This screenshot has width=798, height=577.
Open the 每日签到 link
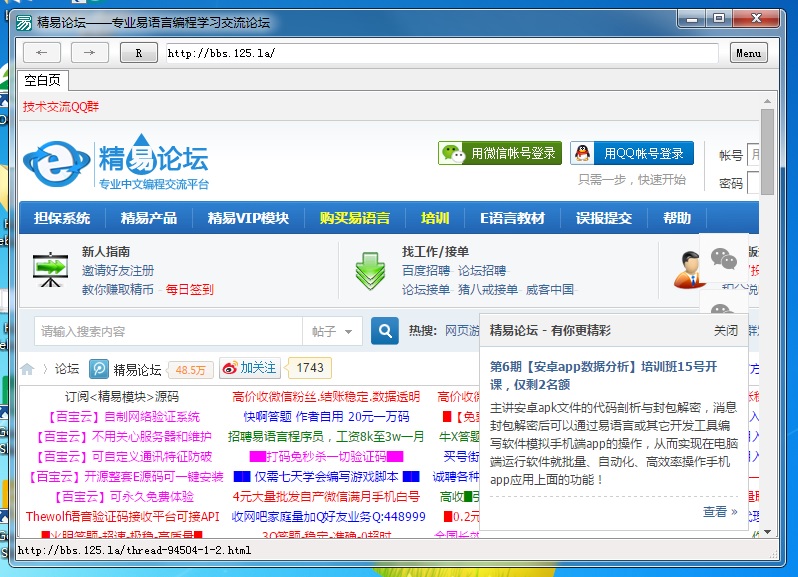point(189,290)
